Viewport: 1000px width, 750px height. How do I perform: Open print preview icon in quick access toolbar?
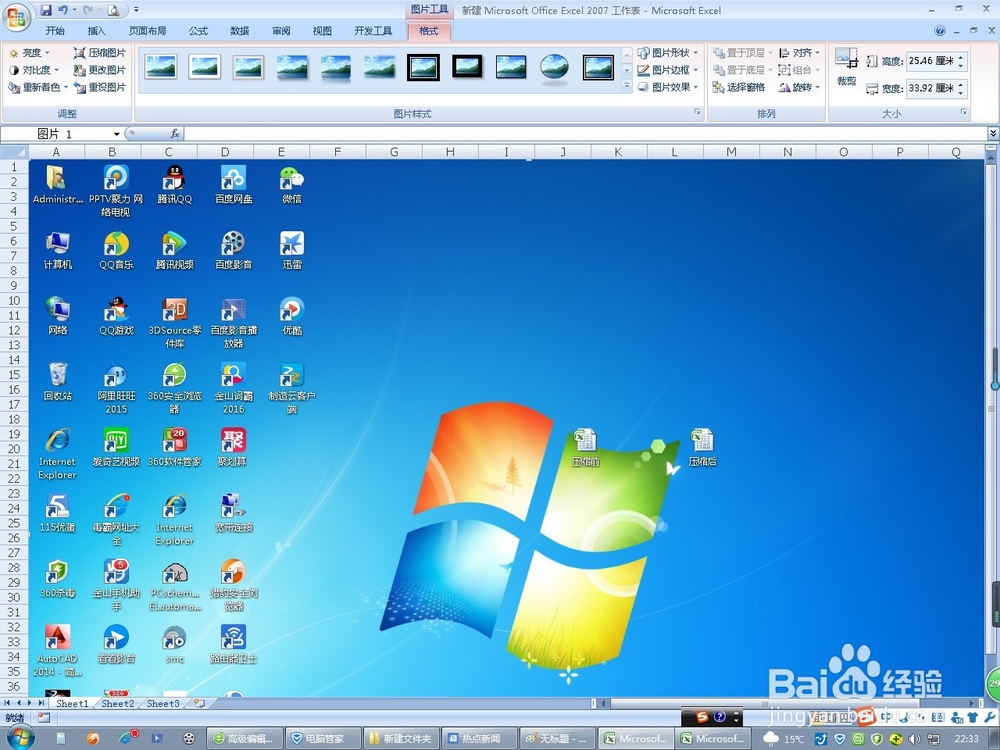(x=113, y=10)
